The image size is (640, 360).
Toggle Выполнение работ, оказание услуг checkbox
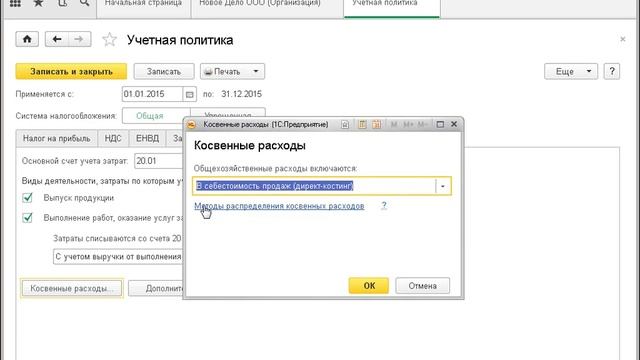coord(27,218)
